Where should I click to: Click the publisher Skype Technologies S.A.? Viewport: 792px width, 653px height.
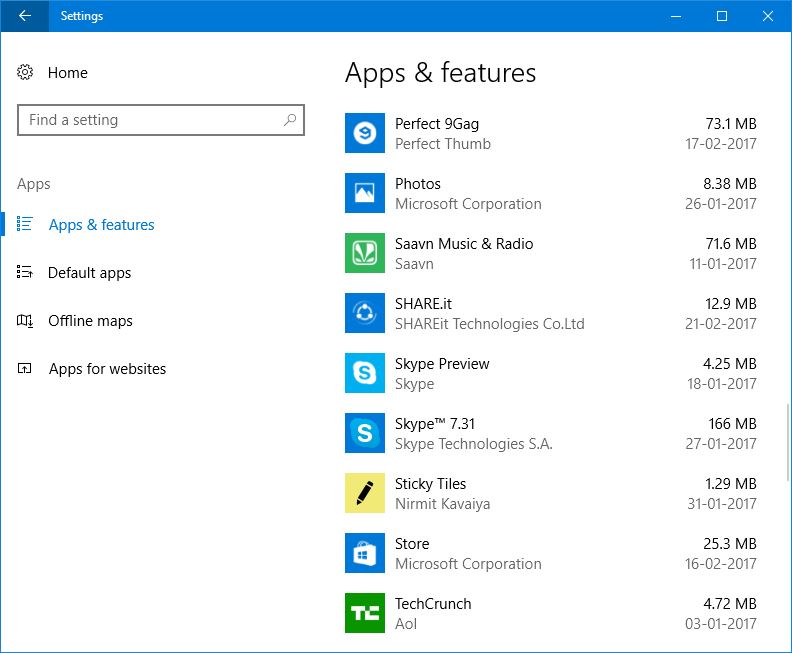click(x=474, y=444)
